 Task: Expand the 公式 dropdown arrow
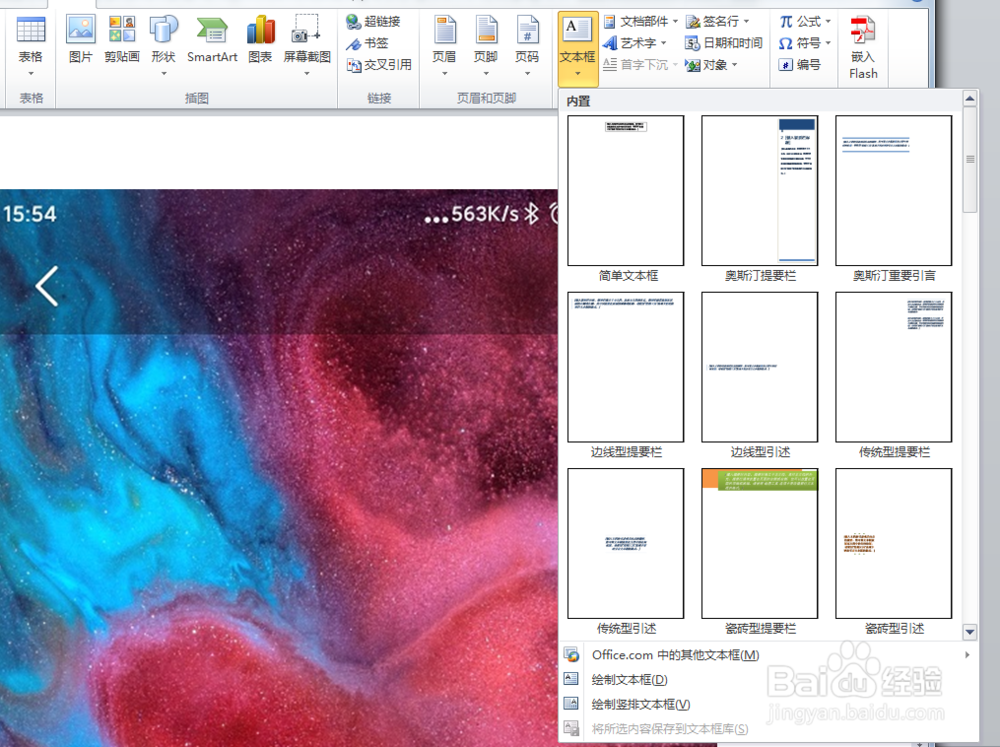(828, 22)
